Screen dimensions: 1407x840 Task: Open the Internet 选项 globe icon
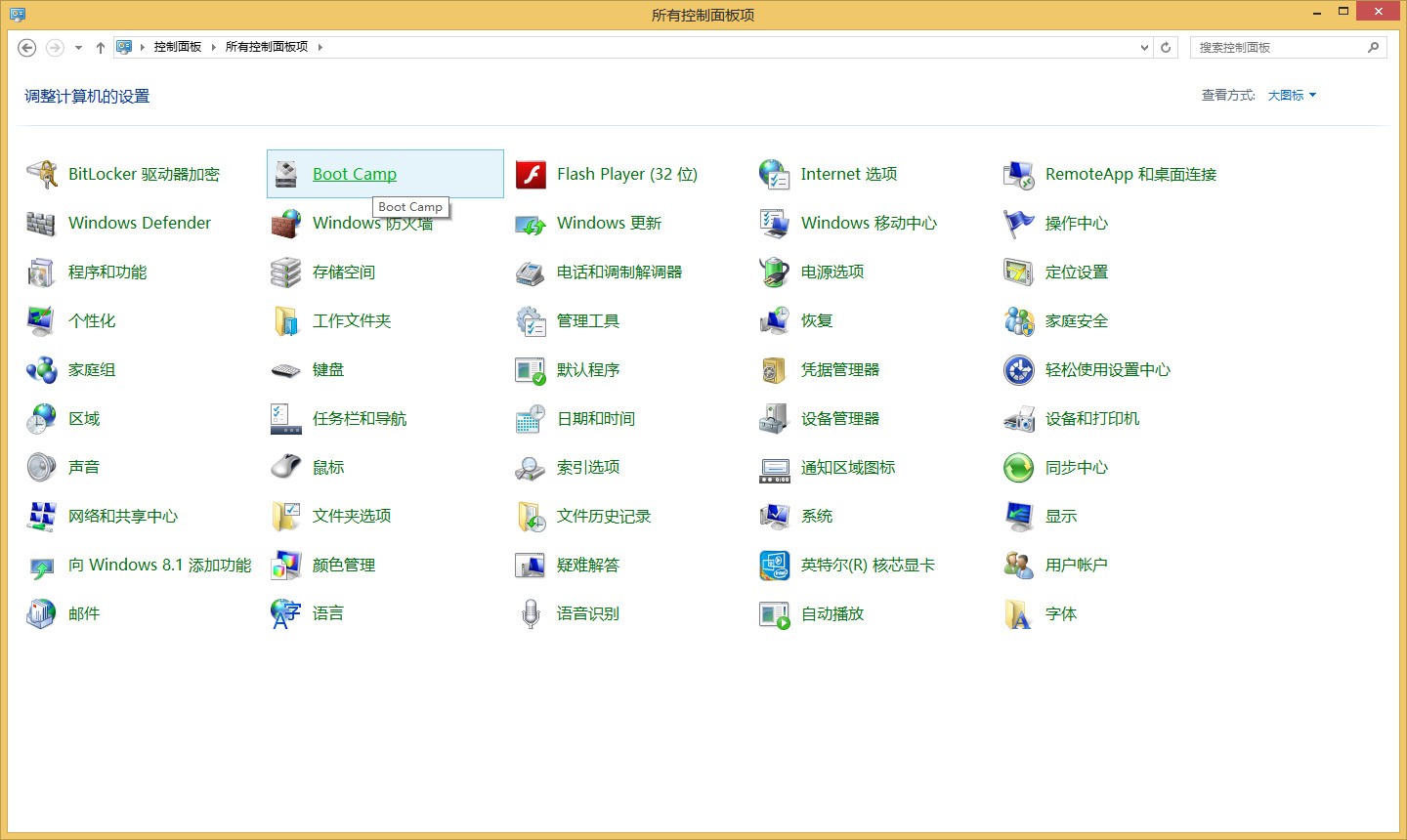tap(775, 174)
